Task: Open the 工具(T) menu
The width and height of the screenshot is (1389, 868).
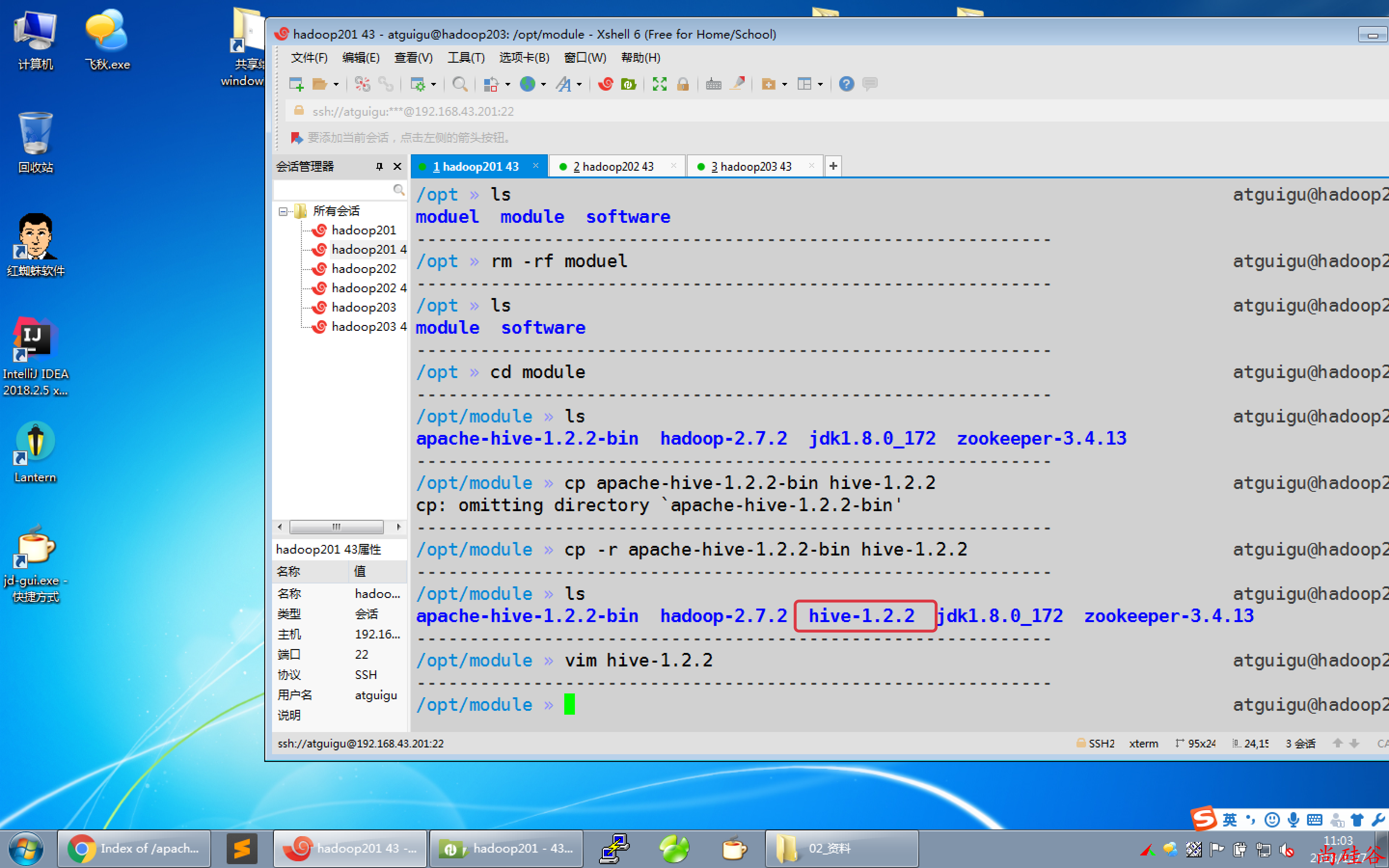Action: pyautogui.click(x=466, y=57)
